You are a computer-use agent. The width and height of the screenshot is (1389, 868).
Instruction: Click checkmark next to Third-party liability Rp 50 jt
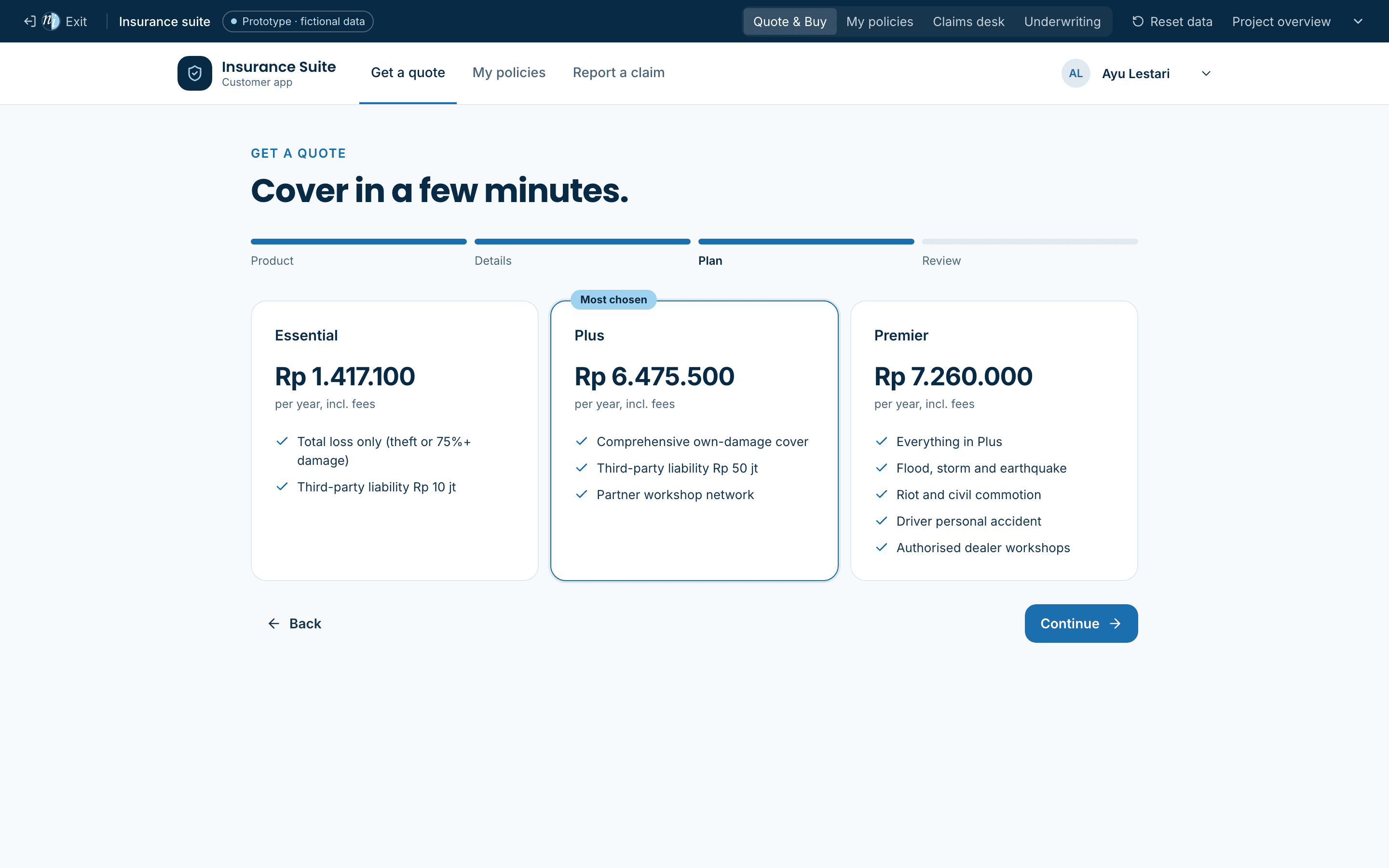click(582, 467)
